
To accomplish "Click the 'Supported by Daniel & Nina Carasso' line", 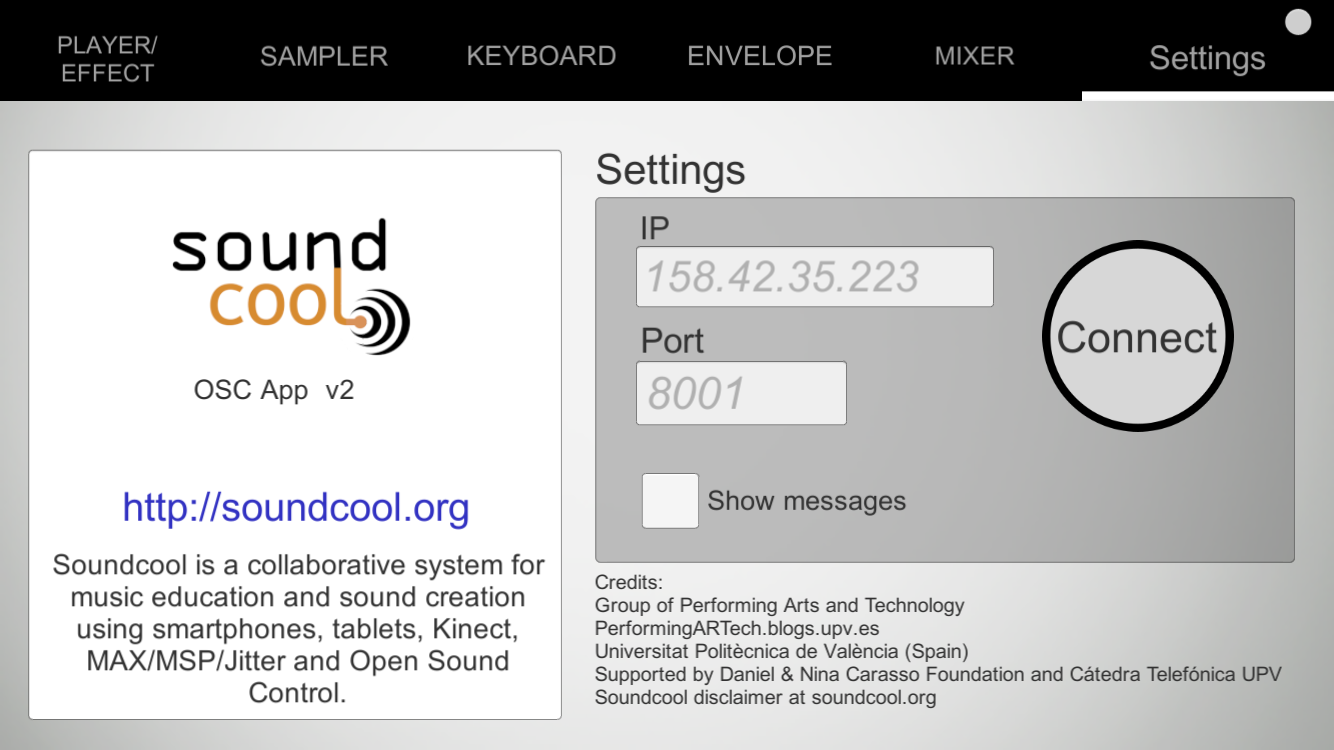I will coord(938,675).
